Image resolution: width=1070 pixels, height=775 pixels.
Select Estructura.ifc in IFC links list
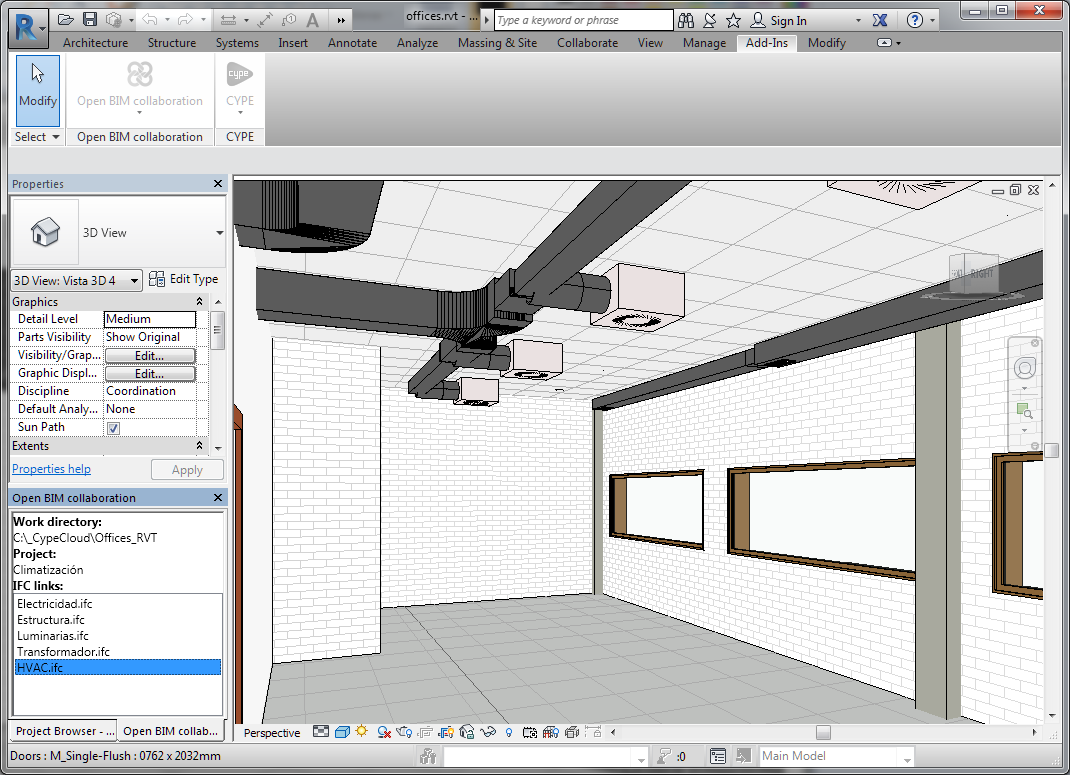51,620
